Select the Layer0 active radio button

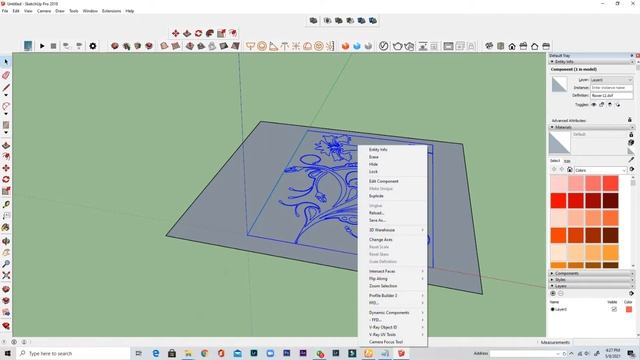pos(553,309)
